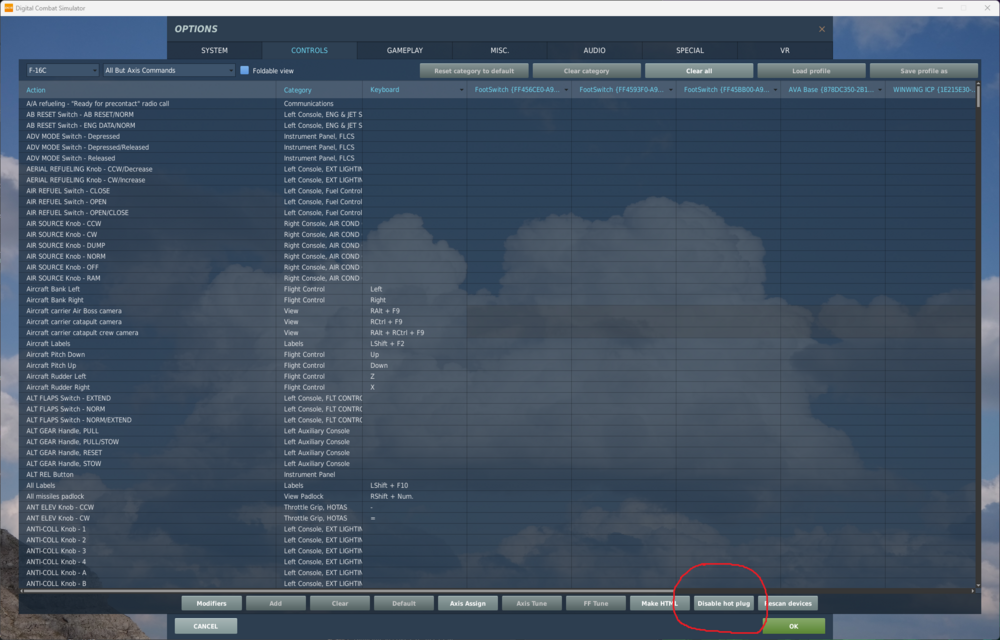This screenshot has height=640, width=1000.
Task: Open the Modifiers panel
Action: (x=212, y=603)
